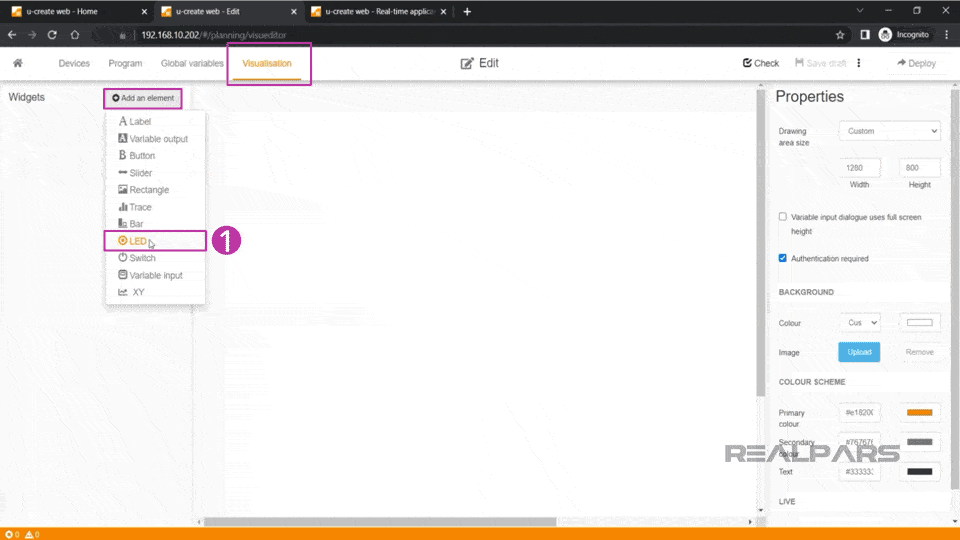Screen dimensions: 960x540
Task: Click the browser forward arrow
Action: click(x=32, y=35)
